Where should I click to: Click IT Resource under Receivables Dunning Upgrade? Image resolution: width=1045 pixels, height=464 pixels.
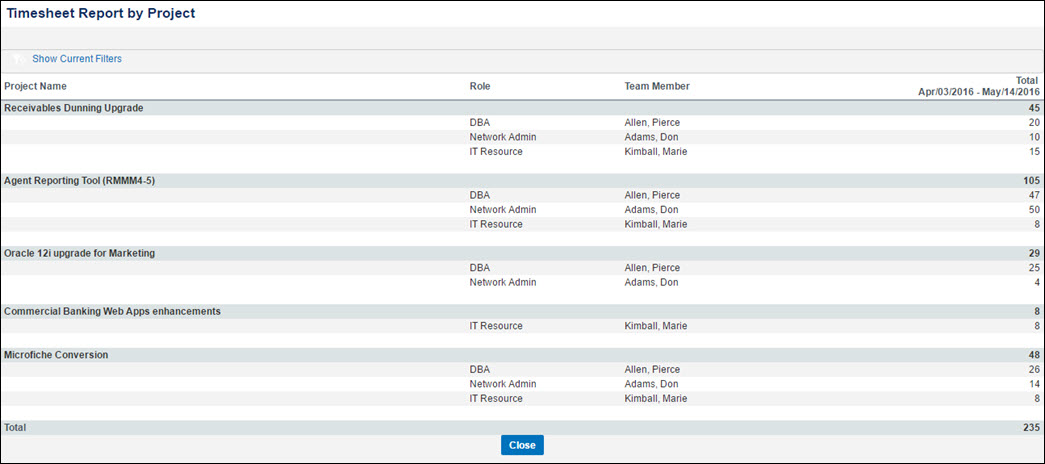click(x=497, y=152)
